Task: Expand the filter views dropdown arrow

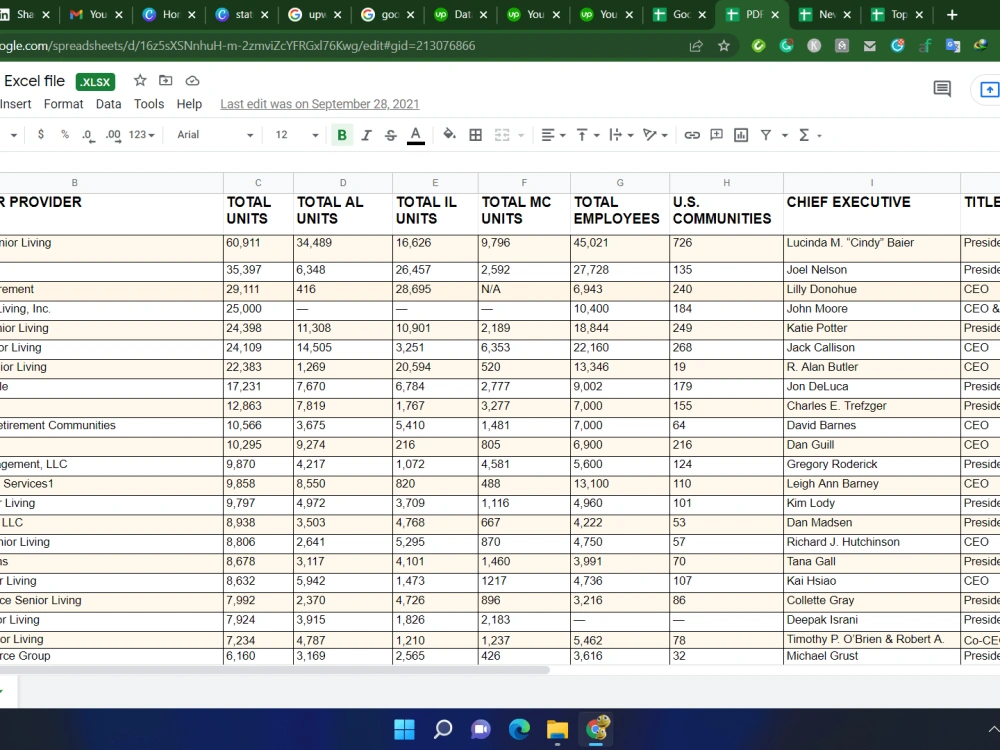Action: tap(785, 135)
